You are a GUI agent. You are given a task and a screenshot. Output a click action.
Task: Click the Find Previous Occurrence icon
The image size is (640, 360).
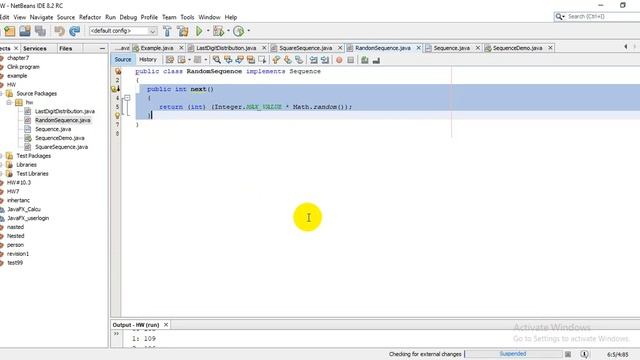pyautogui.click(x=228, y=60)
